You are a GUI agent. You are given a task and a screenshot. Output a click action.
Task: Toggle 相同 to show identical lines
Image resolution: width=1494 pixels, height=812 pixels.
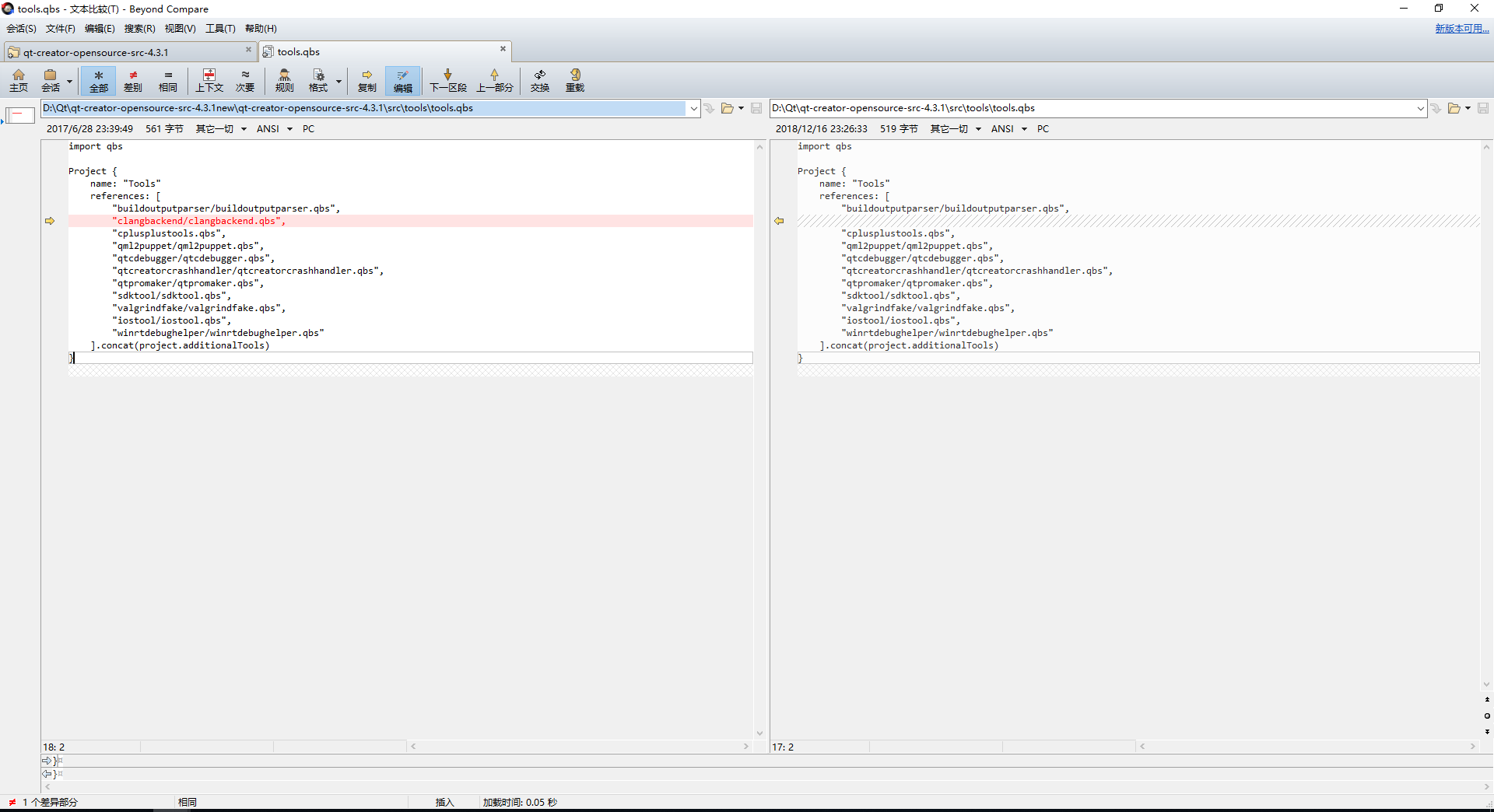[167, 81]
